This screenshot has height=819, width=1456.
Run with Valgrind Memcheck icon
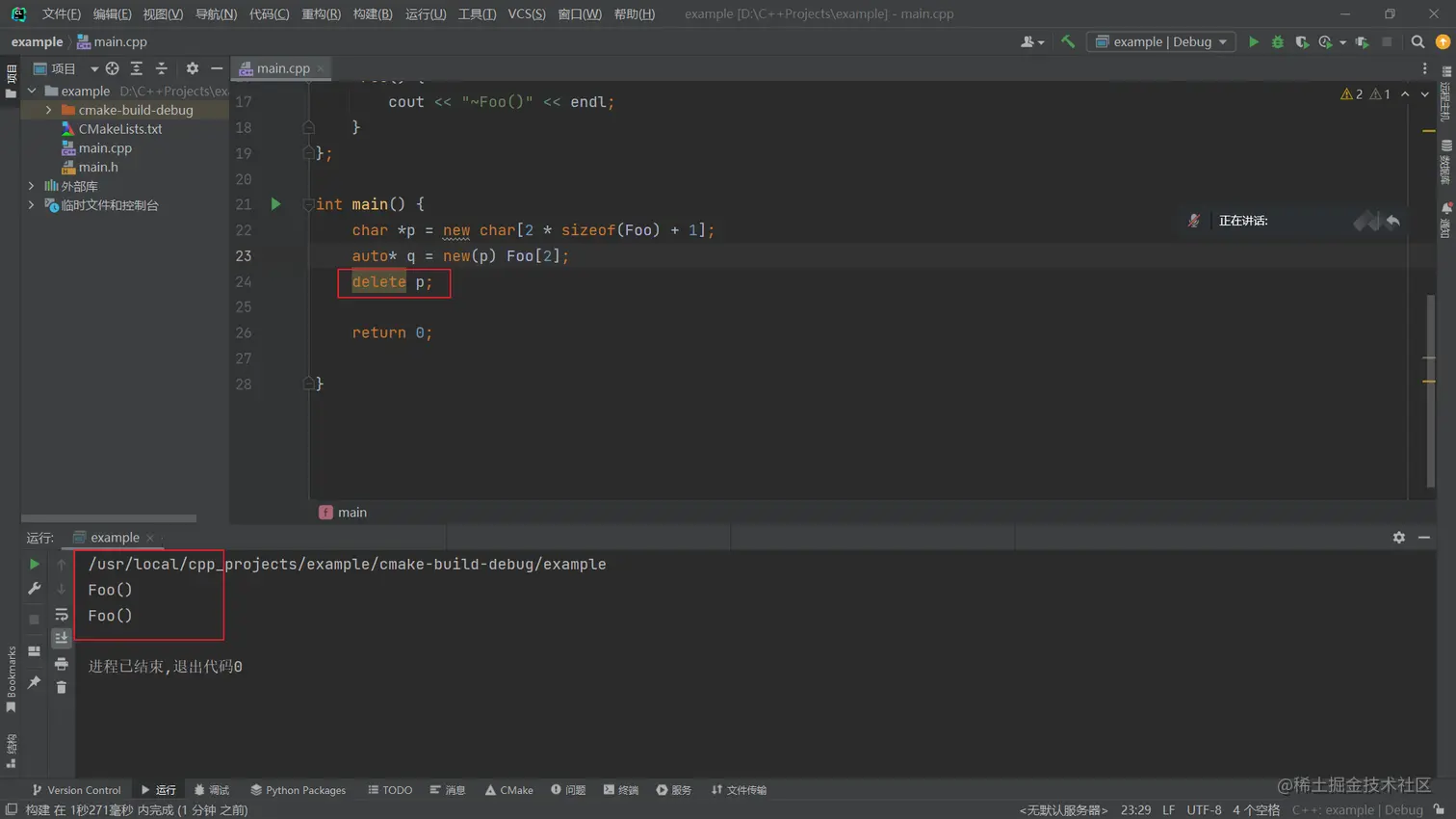[x=1363, y=41]
